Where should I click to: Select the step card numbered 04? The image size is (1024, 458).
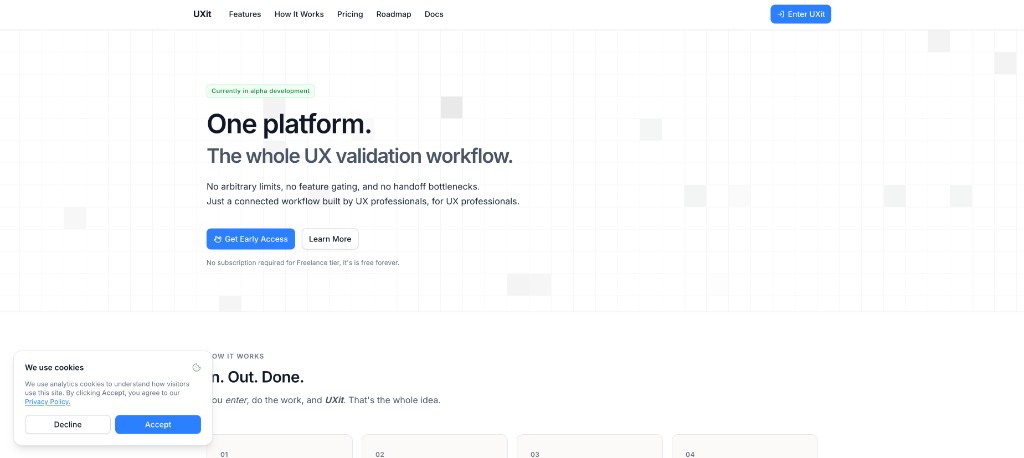pyautogui.click(x=744, y=446)
